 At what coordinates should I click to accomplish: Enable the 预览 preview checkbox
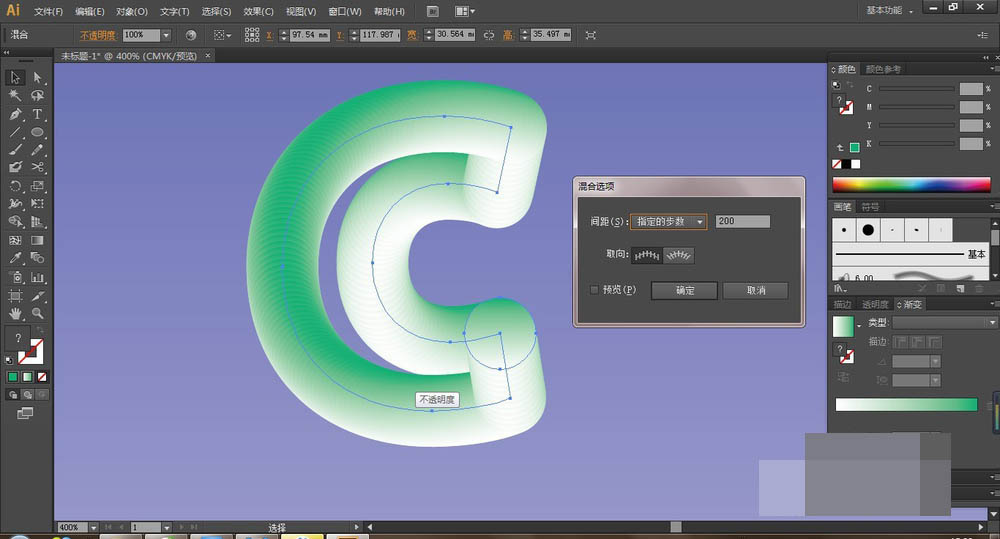click(x=594, y=290)
